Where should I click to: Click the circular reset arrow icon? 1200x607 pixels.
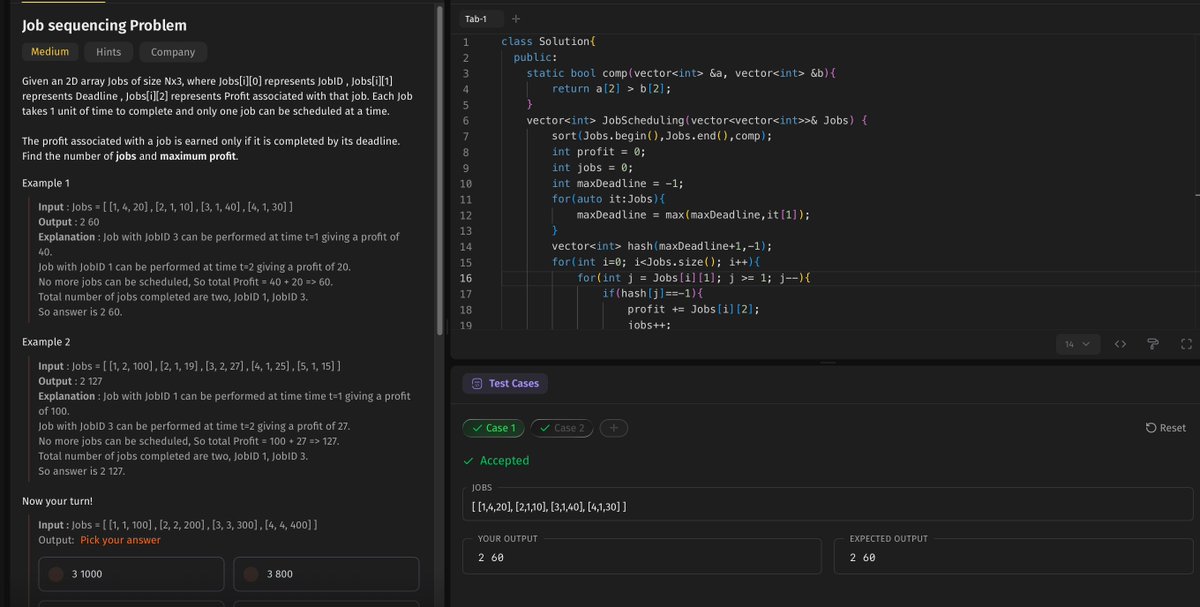point(1151,428)
